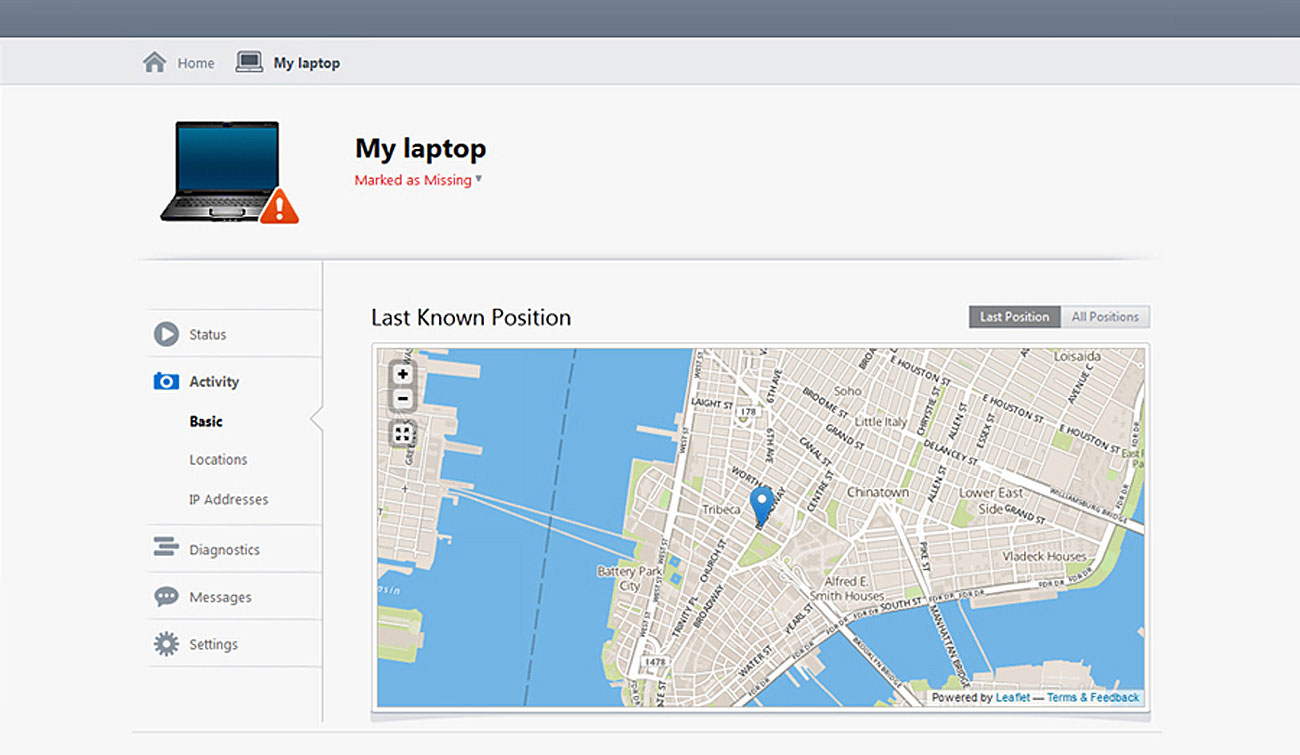Open the Activity section

214,382
